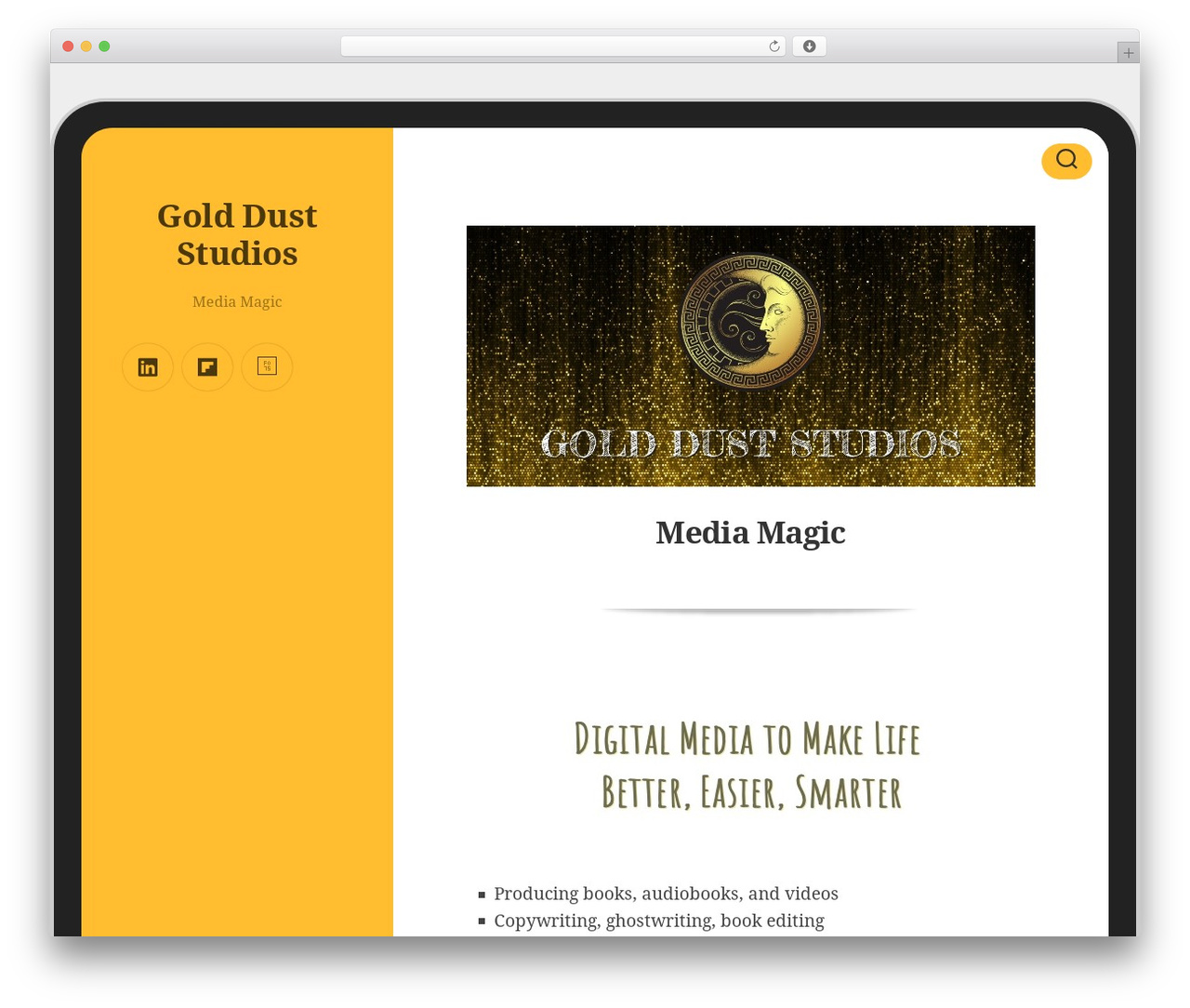Minimize the window with the yellow button
Image resolution: width=1190 pixels, height=1008 pixels.
point(86,46)
